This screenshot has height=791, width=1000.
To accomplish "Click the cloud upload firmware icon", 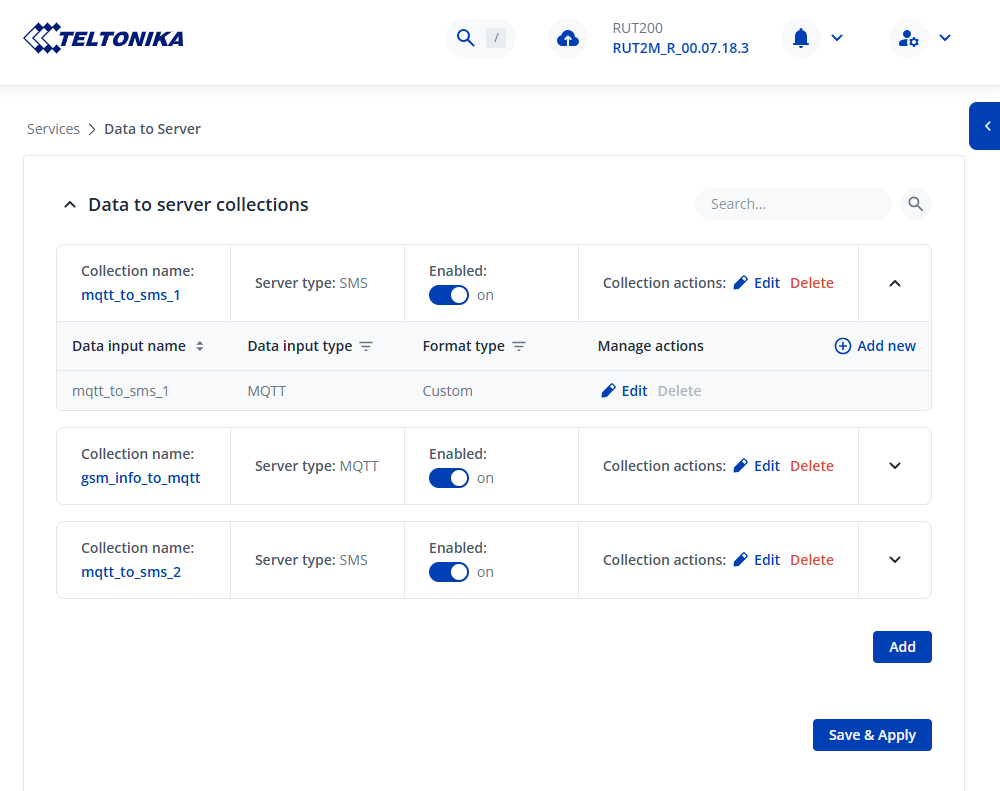I will click(568, 38).
